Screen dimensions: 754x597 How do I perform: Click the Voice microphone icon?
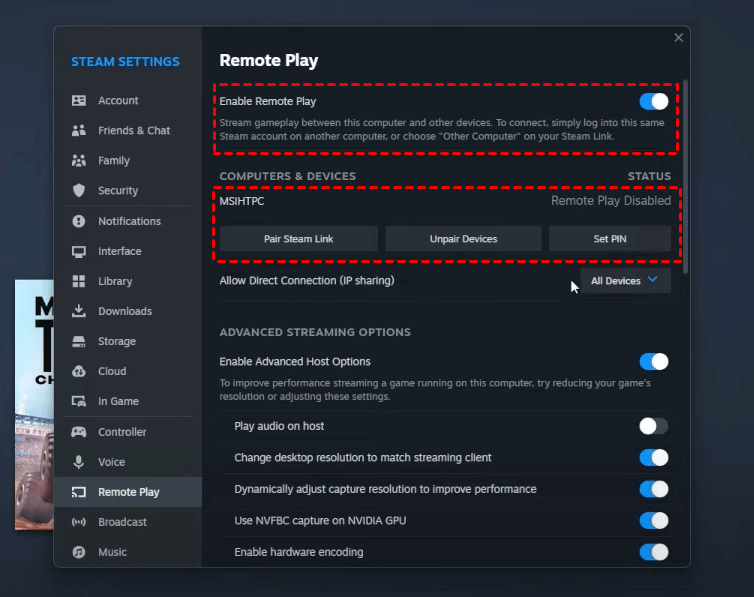tap(79, 462)
